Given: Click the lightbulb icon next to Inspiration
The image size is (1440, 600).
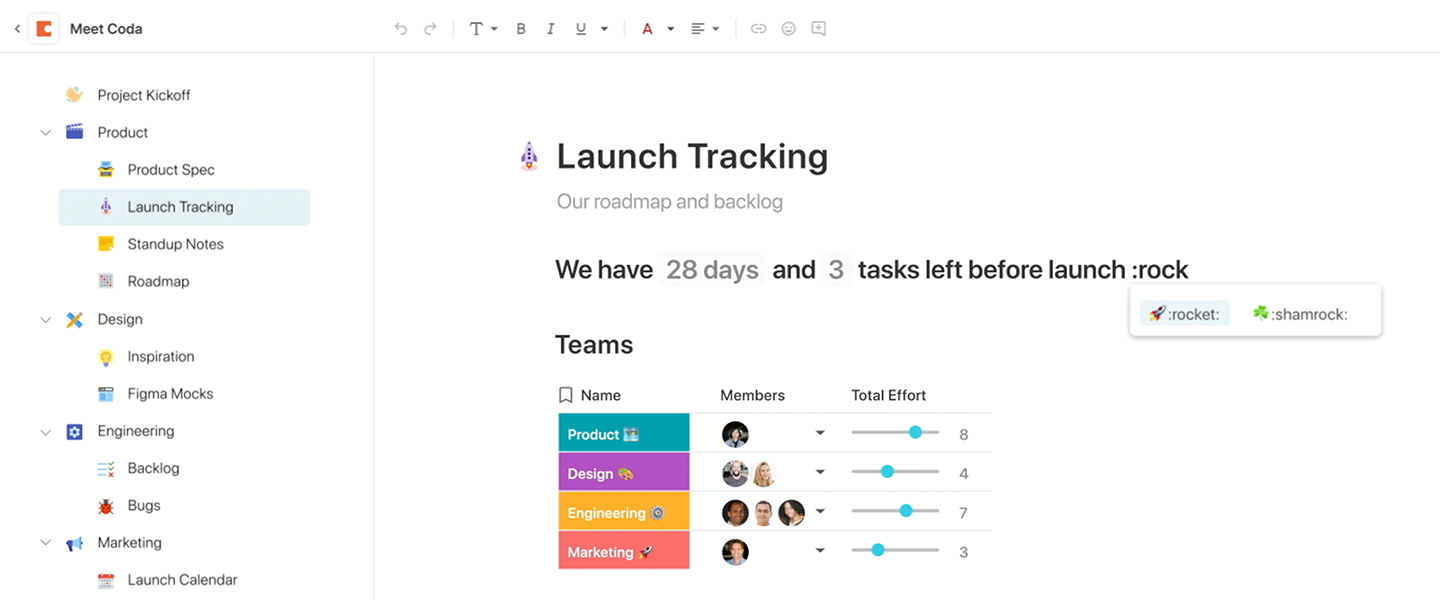Looking at the screenshot, I should click(x=106, y=357).
